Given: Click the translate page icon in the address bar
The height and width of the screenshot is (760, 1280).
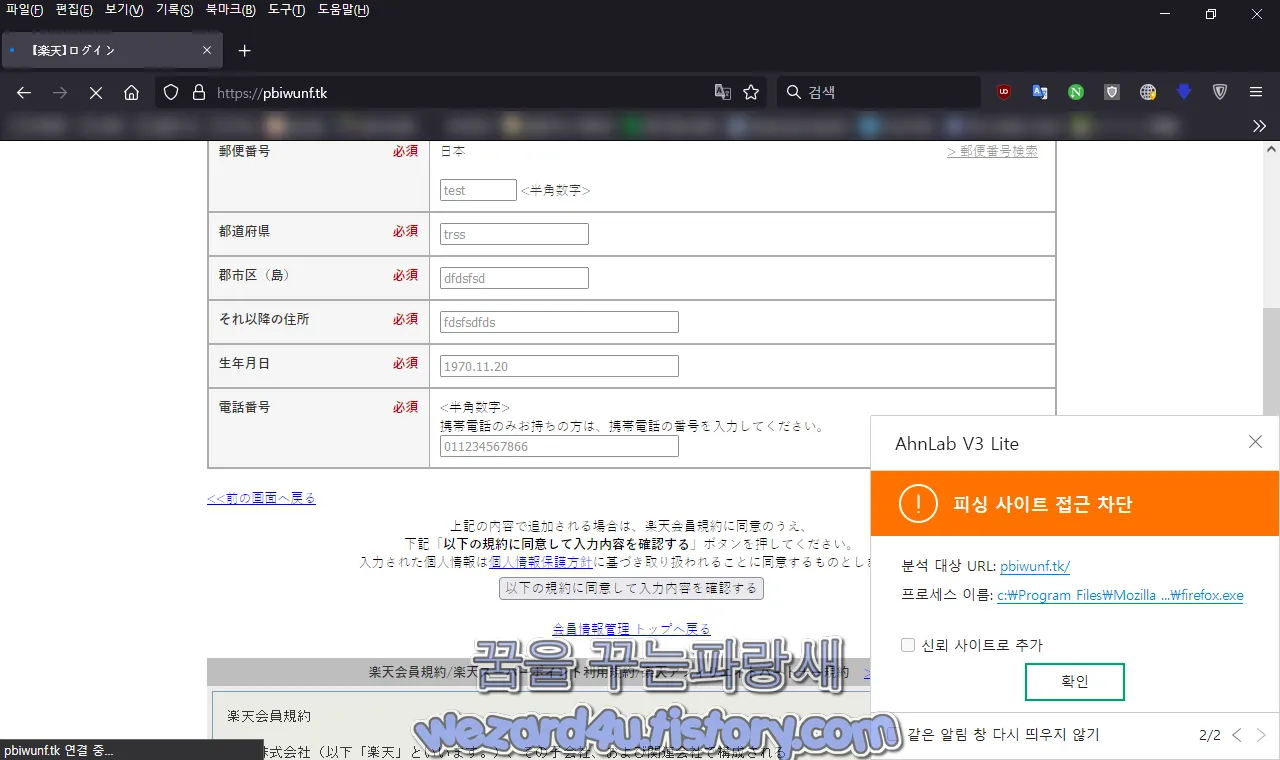Looking at the screenshot, I should point(723,92).
